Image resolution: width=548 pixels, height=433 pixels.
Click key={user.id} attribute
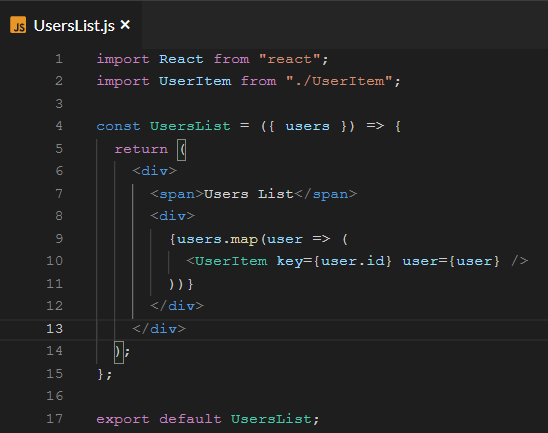click(334, 261)
